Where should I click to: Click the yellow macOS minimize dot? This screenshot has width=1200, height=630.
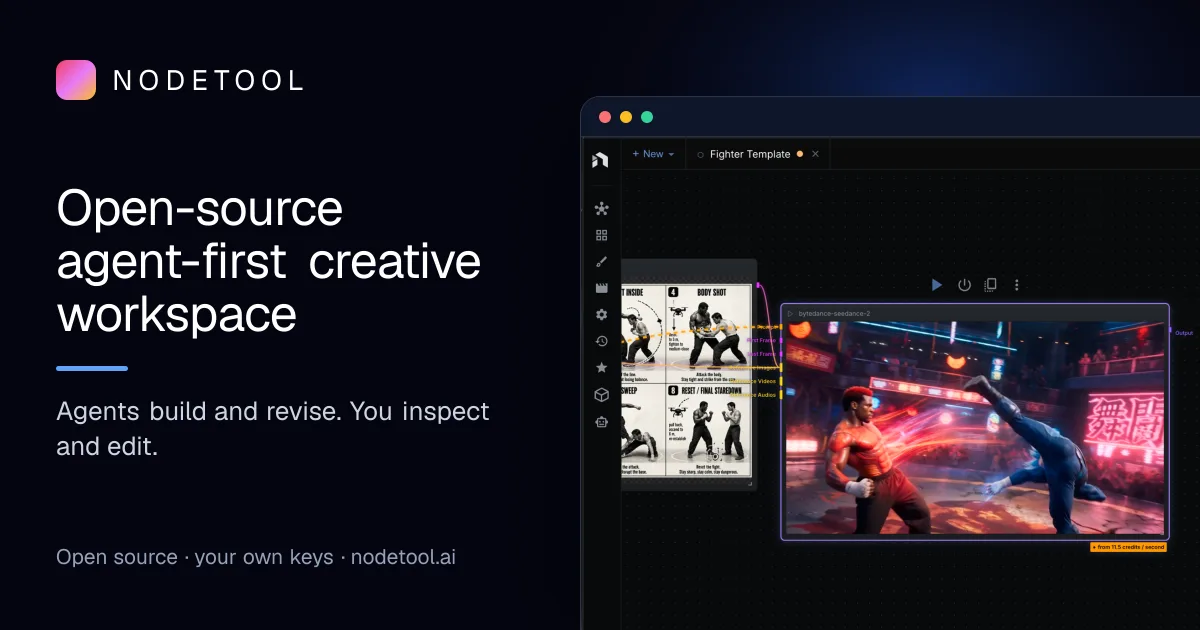[626, 117]
